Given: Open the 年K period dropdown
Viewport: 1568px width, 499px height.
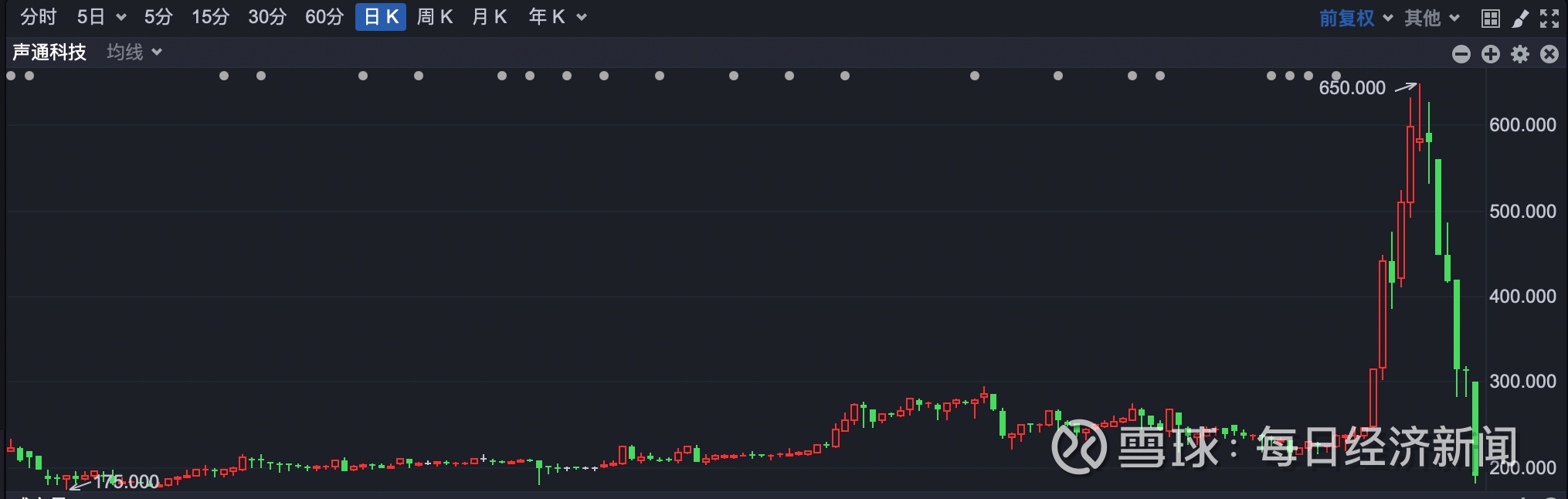Looking at the screenshot, I should coord(557,17).
